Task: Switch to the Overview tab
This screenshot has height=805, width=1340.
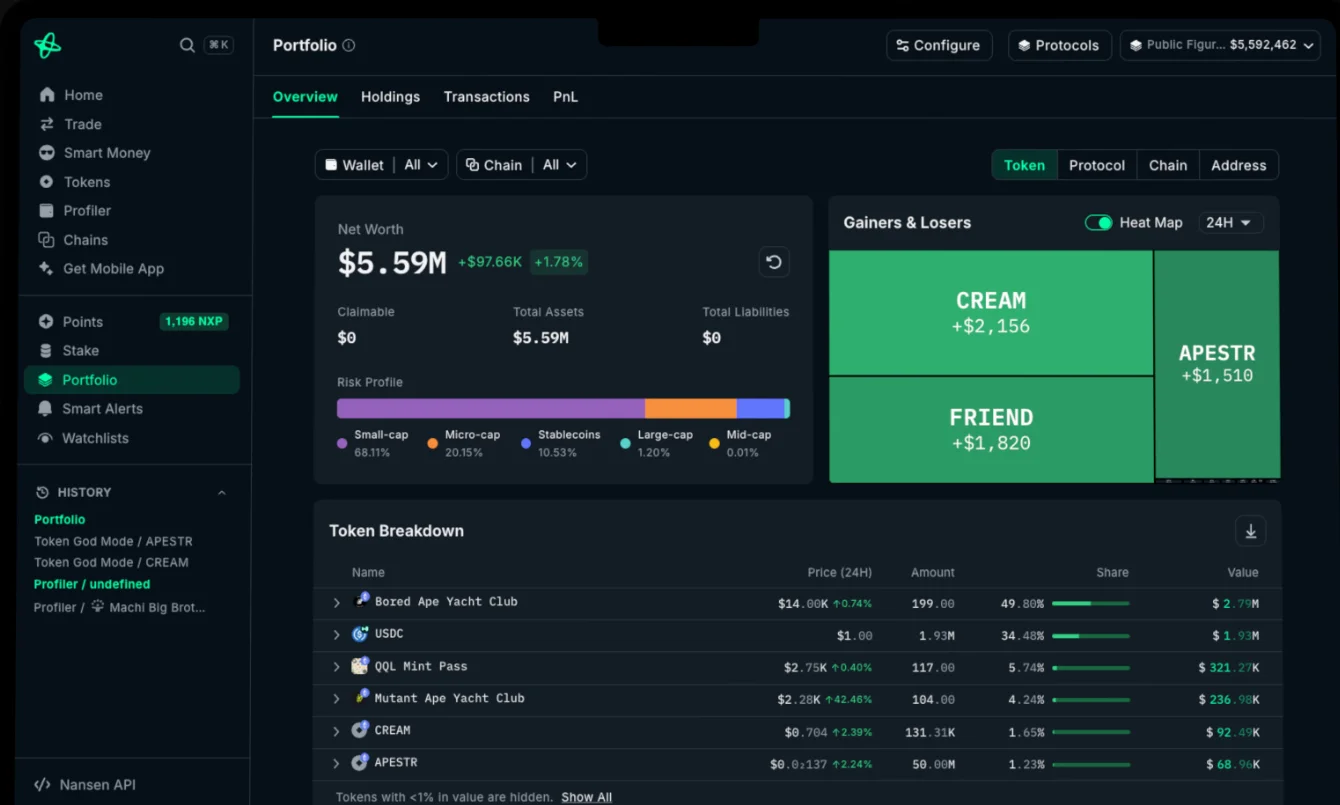Action: click(305, 97)
